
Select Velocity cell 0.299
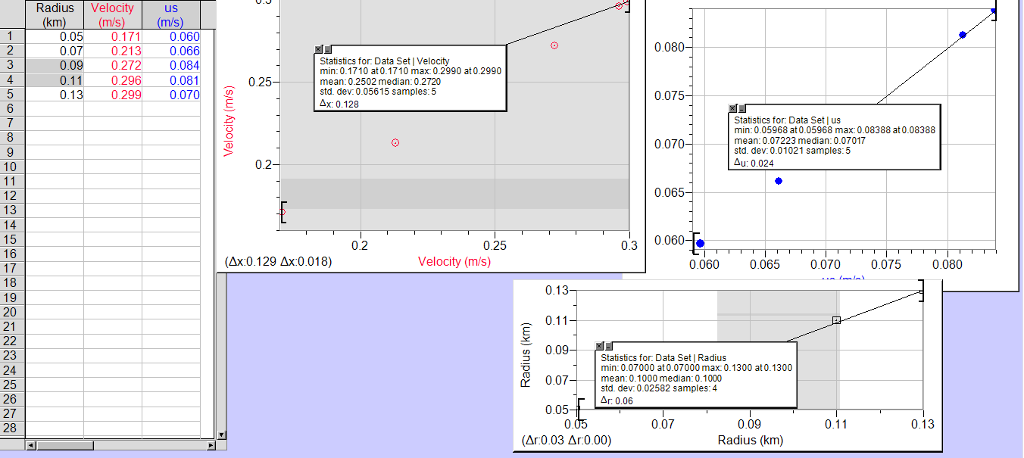112,94
